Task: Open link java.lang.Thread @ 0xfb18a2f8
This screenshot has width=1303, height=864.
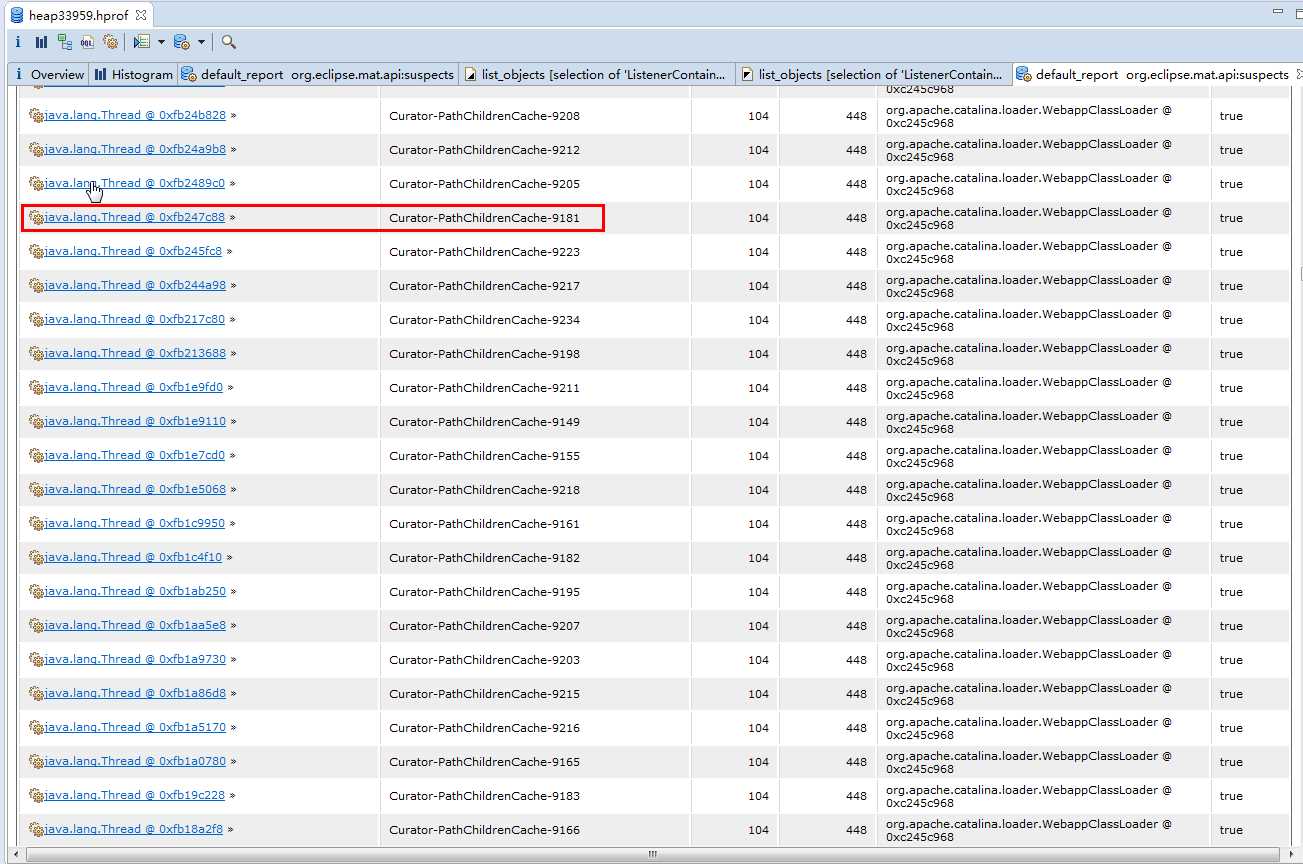Action: tap(133, 829)
